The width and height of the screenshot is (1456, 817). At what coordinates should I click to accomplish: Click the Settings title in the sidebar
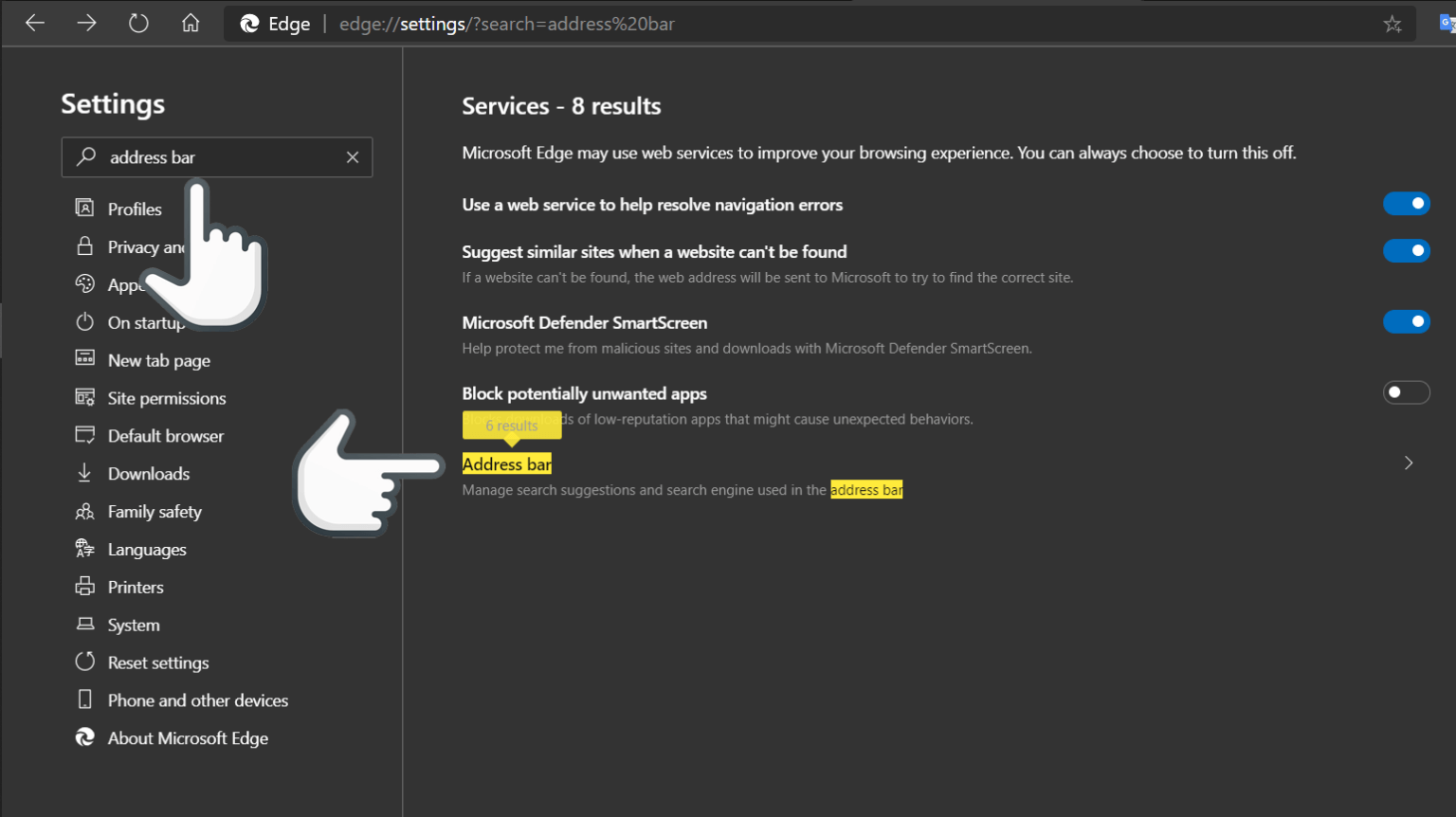point(113,103)
